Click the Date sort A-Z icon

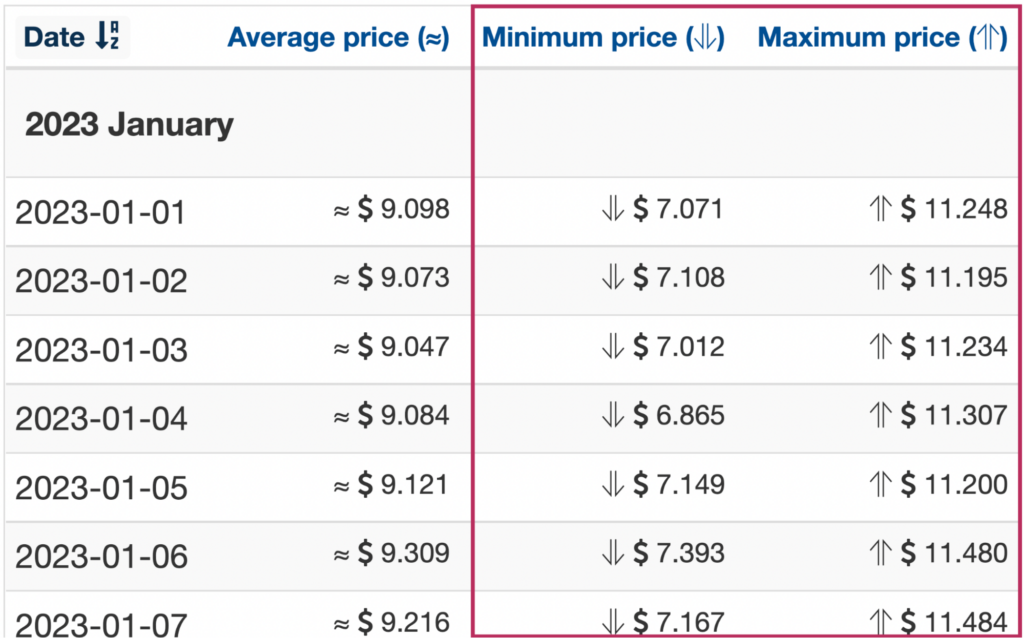(x=107, y=37)
